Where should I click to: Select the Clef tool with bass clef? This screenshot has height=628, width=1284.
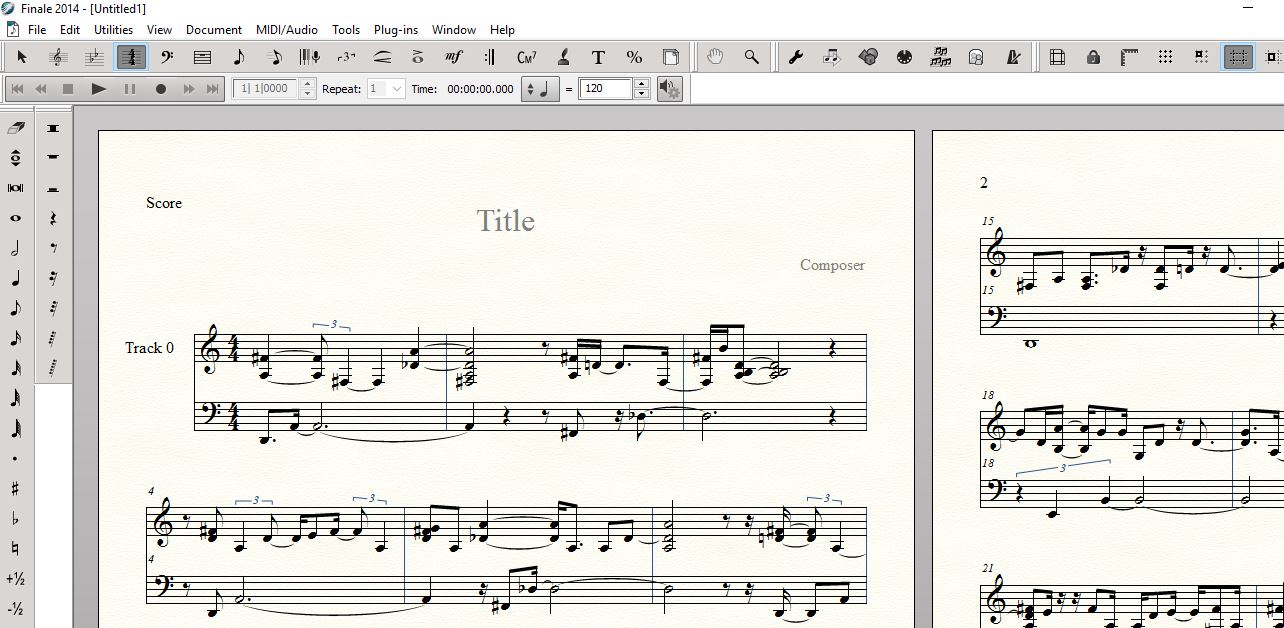pos(166,57)
